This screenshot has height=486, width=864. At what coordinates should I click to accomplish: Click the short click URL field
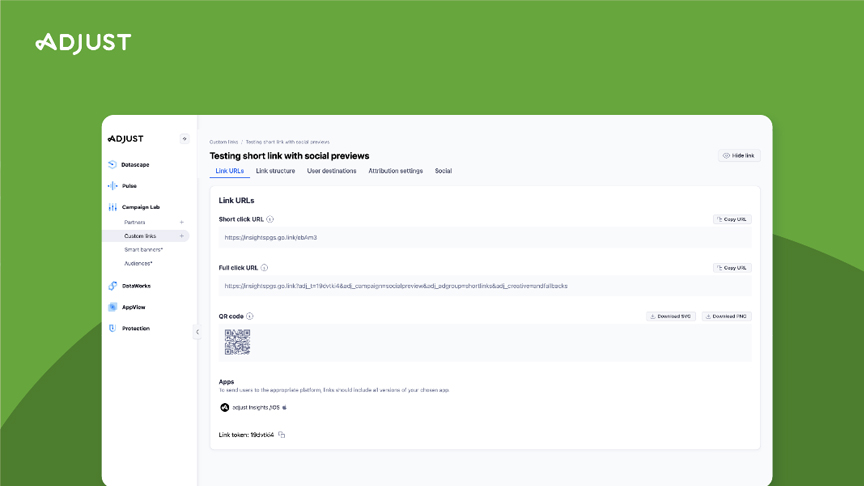[x=485, y=237]
